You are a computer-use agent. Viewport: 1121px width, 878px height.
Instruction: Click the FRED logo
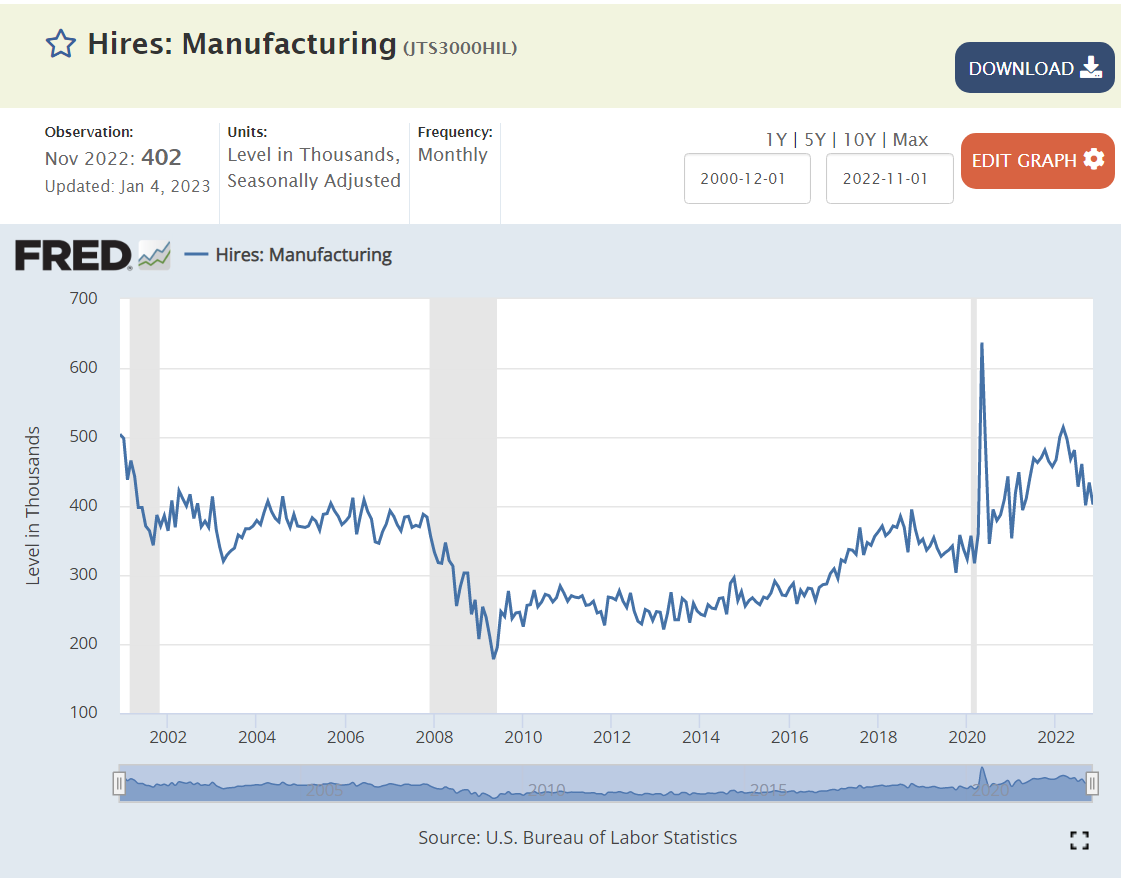[73, 255]
